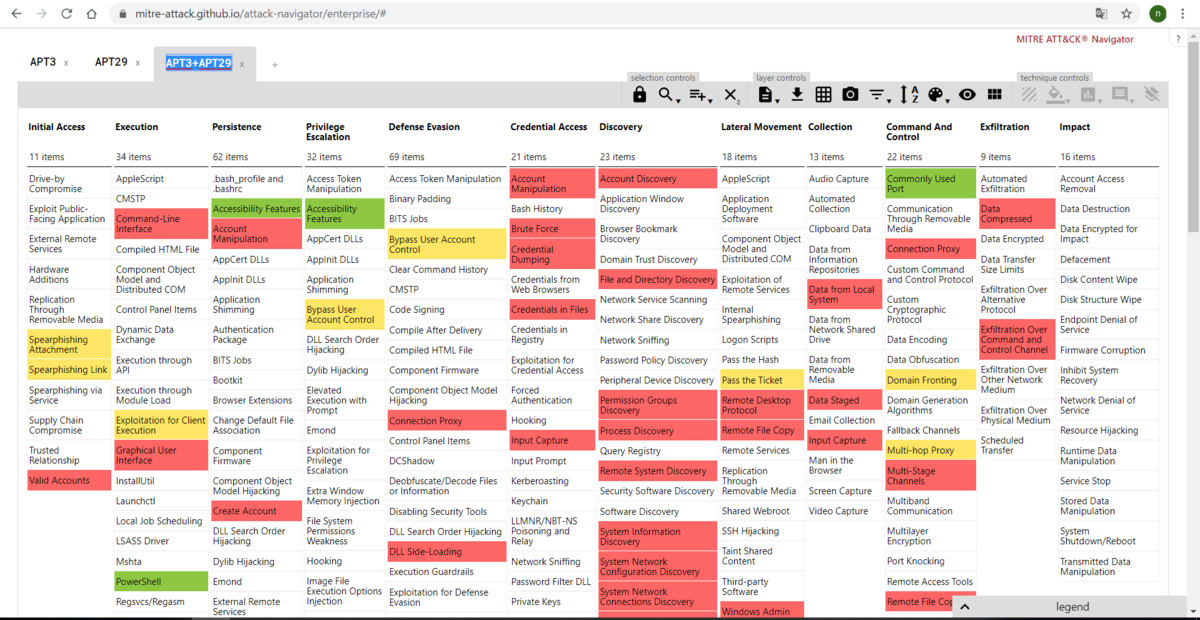This screenshot has width=1200, height=620.
Task: Add a new layer tab with plus
Action: (x=275, y=65)
